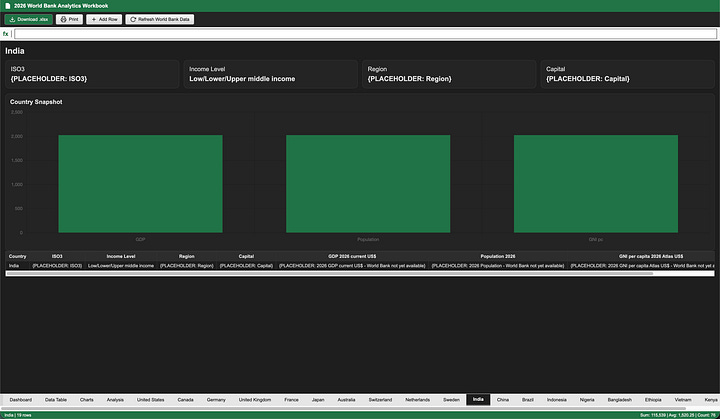Viewport: 720px width, 419px height.
Task: Open the Germany sheet tab
Action: (x=216, y=400)
